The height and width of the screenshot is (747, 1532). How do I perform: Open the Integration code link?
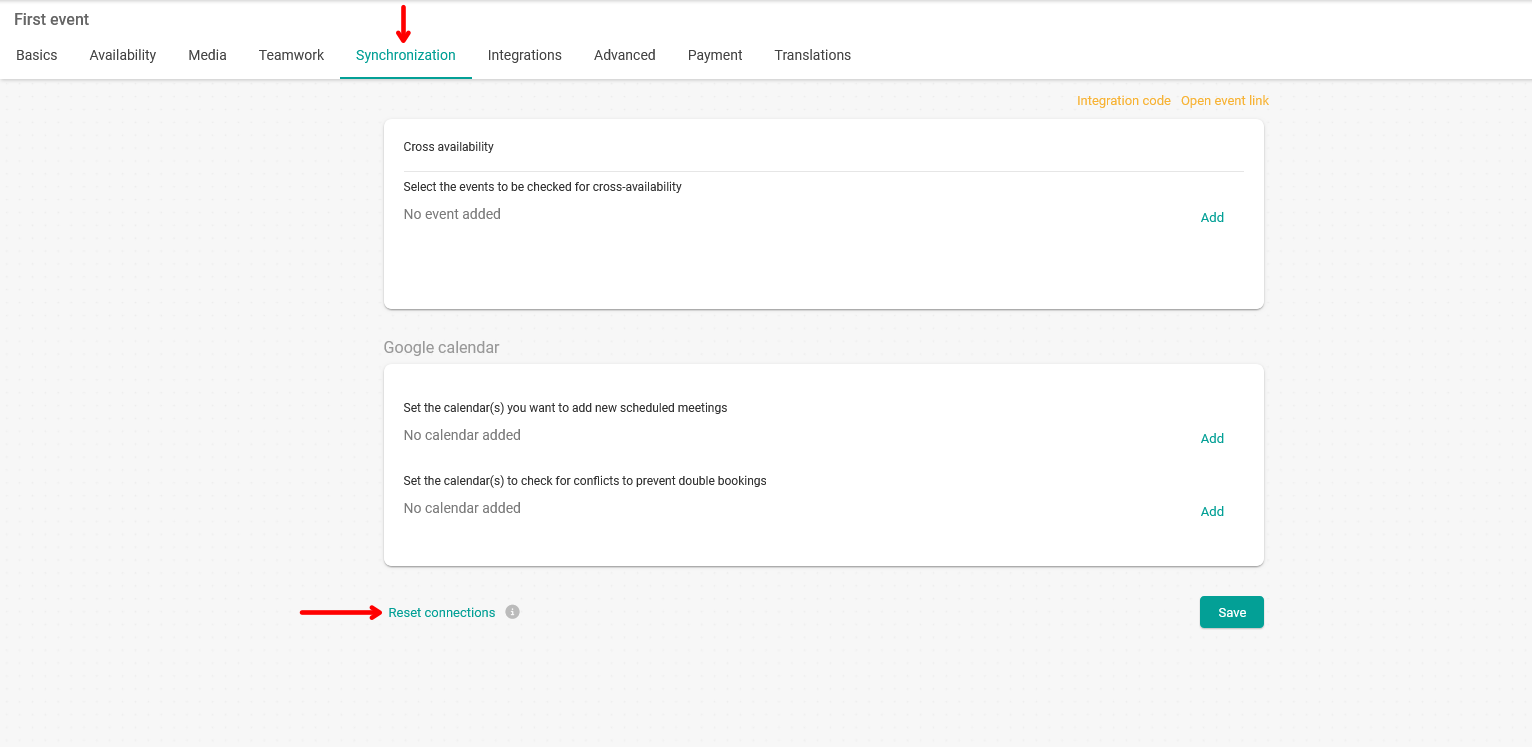click(1124, 101)
